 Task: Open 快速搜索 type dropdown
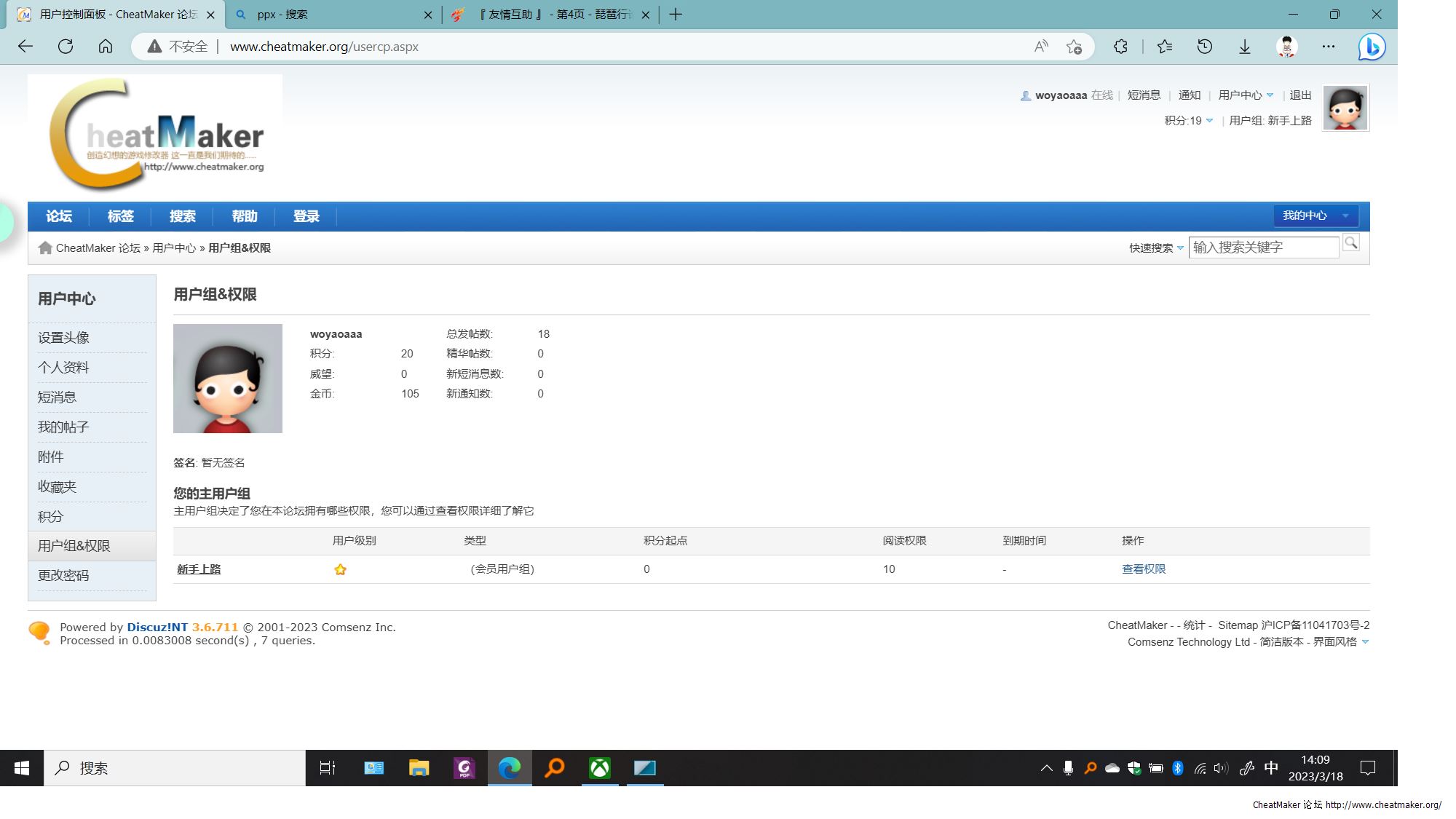click(1180, 248)
